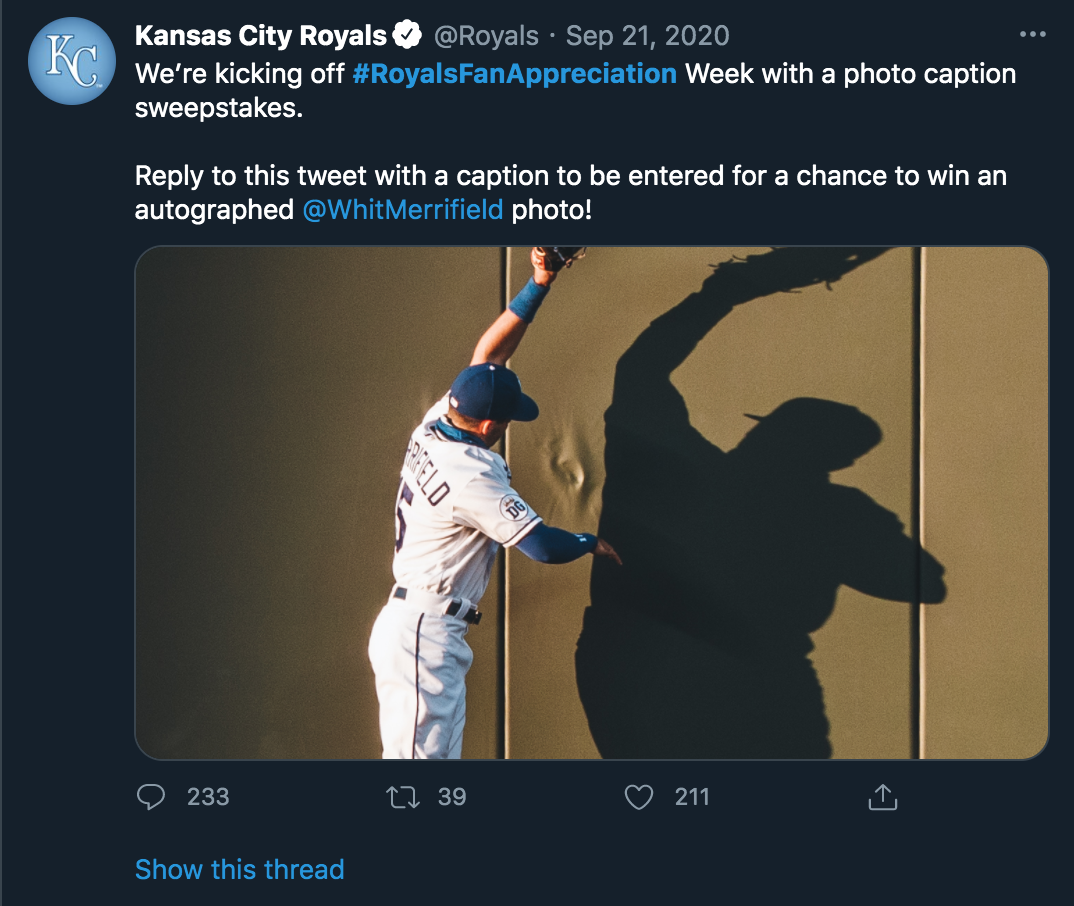The image size is (1074, 906).
Task: Like the tweet with heart icon
Action: point(638,797)
